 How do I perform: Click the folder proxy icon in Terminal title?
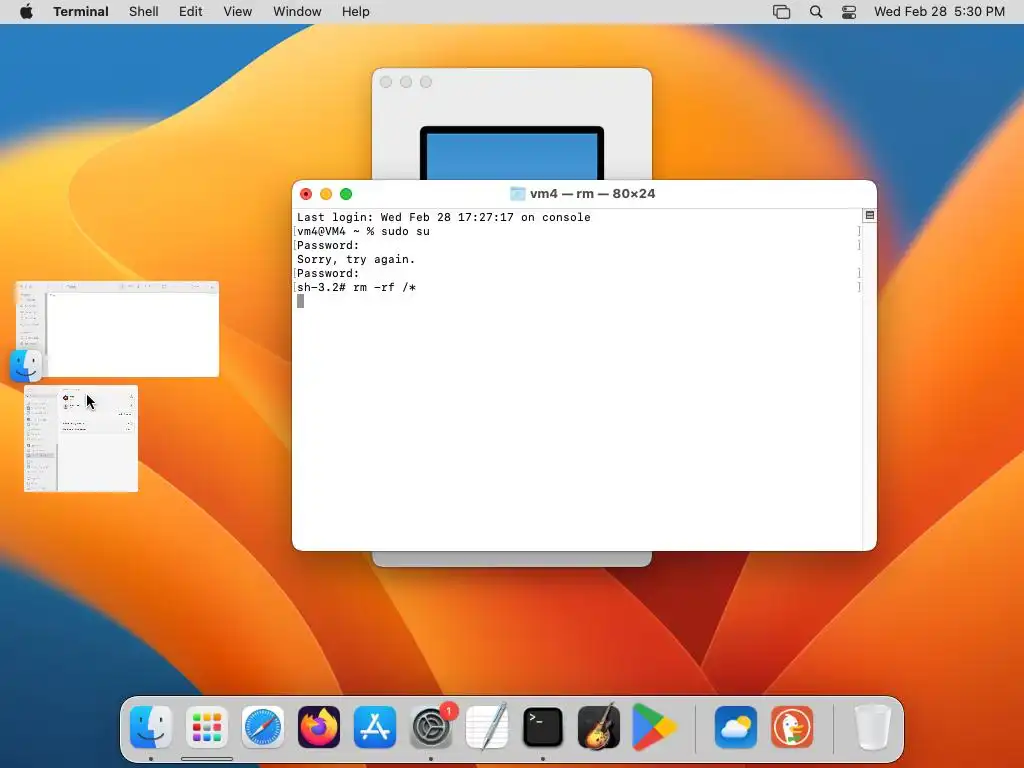pos(517,194)
